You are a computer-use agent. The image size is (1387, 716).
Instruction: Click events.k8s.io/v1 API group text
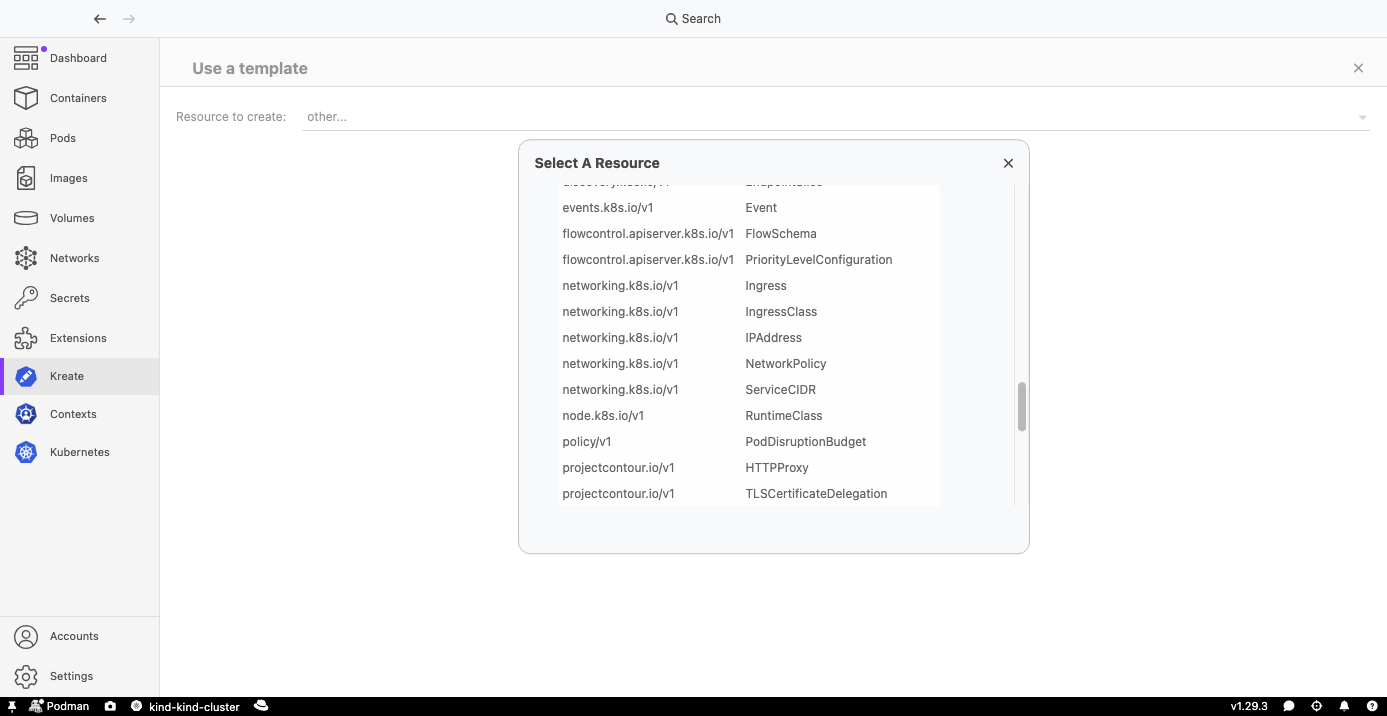tap(608, 208)
